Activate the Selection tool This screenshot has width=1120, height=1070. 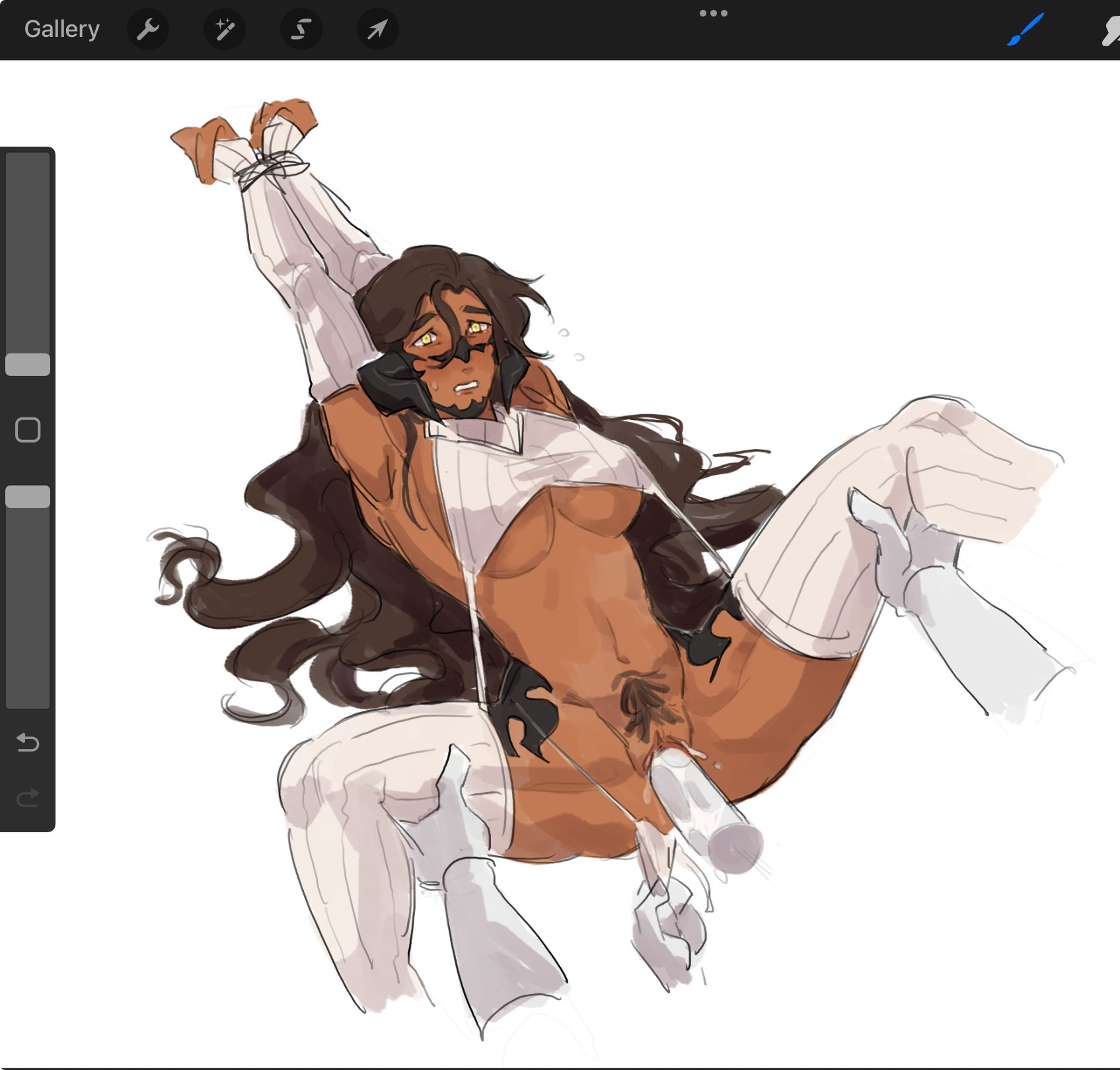coord(301,29)
